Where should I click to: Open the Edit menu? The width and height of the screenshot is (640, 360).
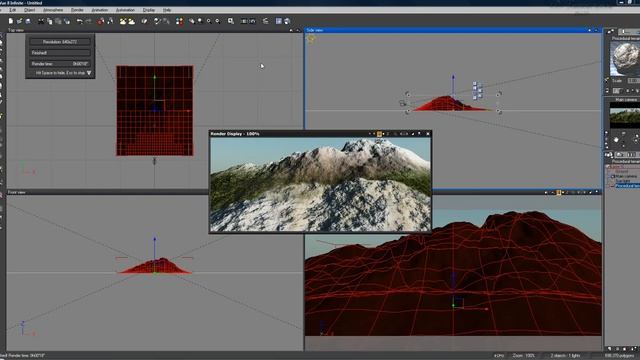(13, 10)
